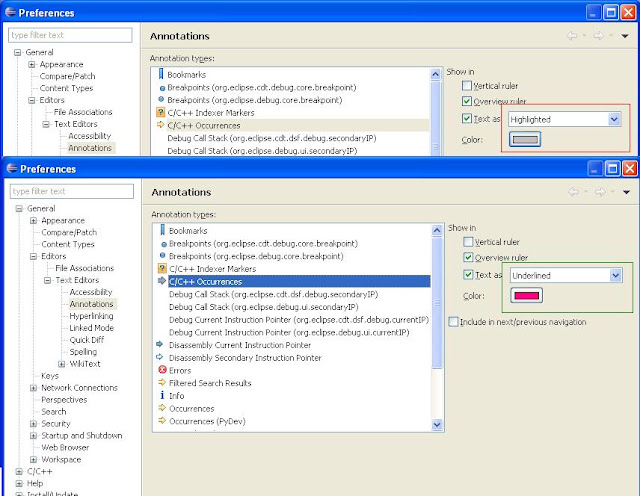This screenshot has width=640, height=496.
Task: Click the pink Color button in lower Preferences
Action: coord(527,296)
